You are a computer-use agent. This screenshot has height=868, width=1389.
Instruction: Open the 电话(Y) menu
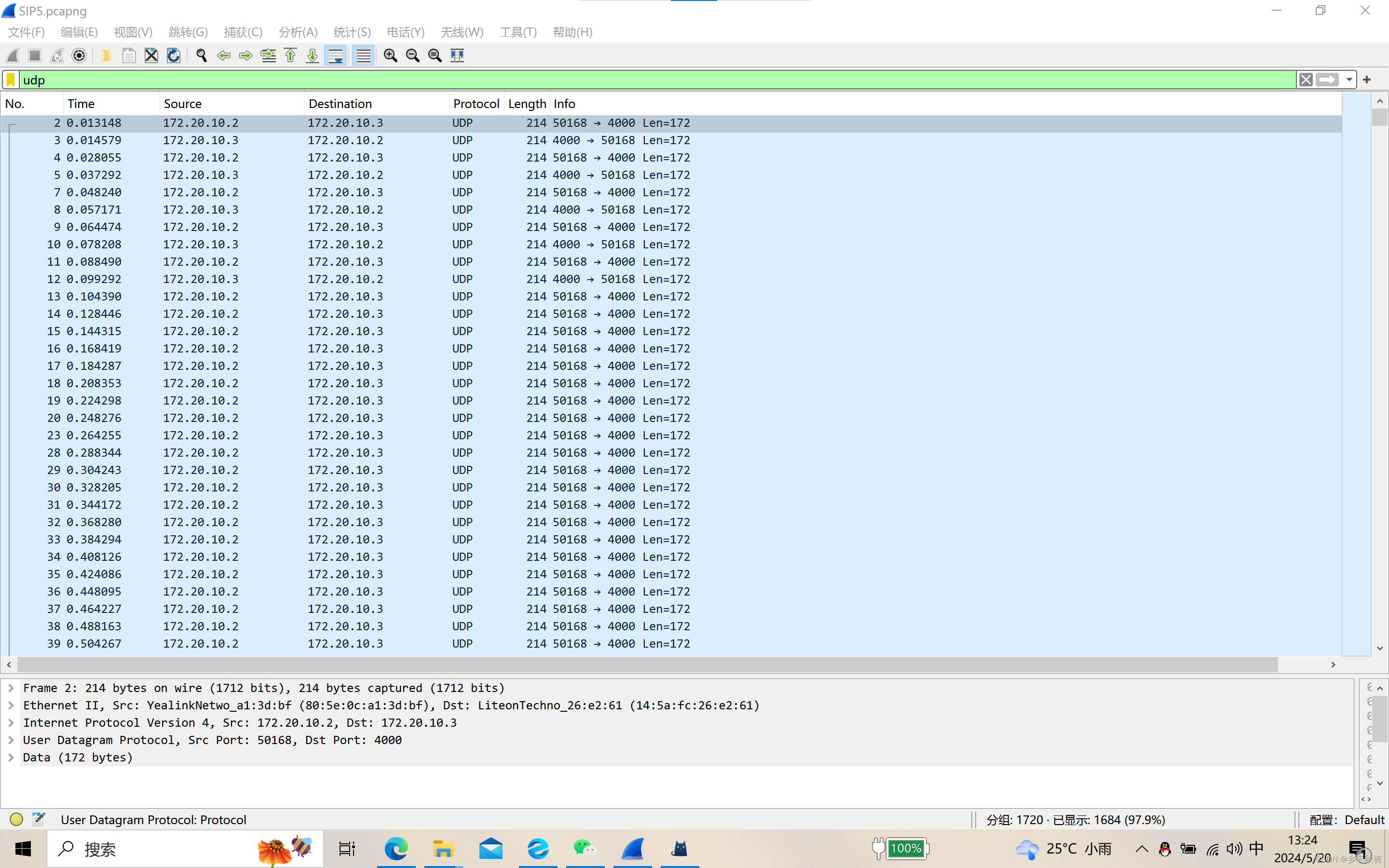tap(405, 32)
